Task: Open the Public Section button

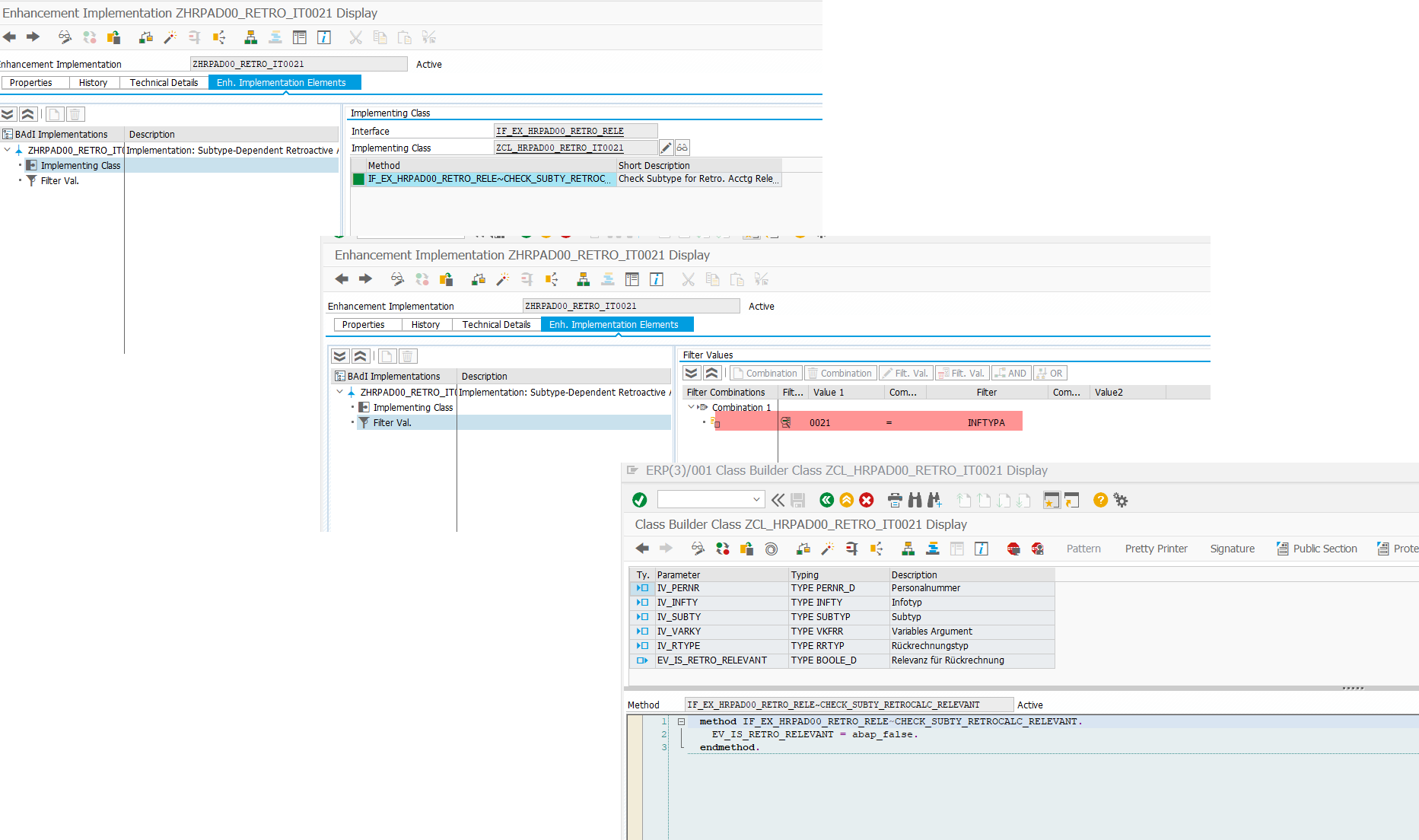Action: click(1317, 549)
